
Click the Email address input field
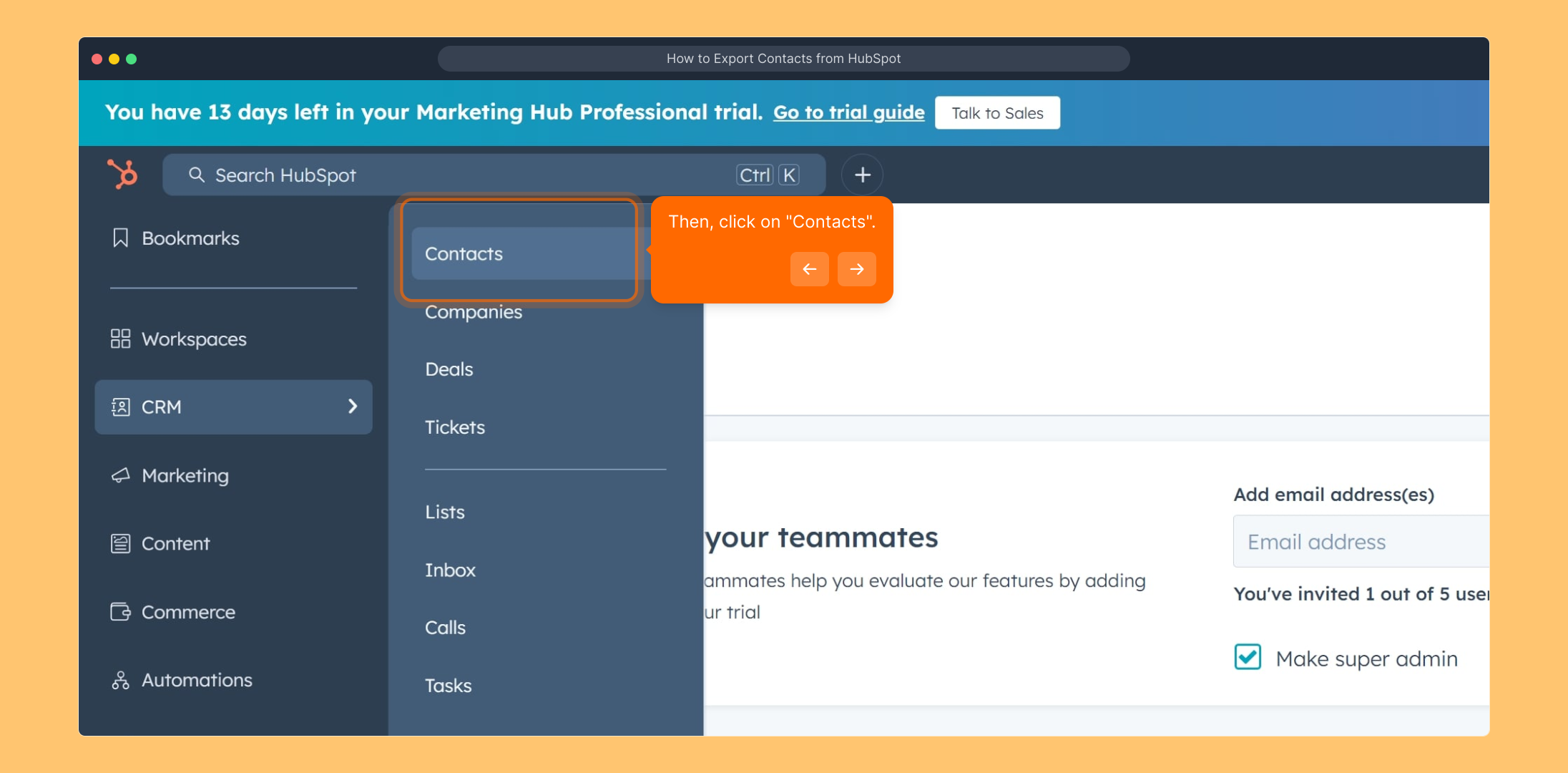[1359, 542]
